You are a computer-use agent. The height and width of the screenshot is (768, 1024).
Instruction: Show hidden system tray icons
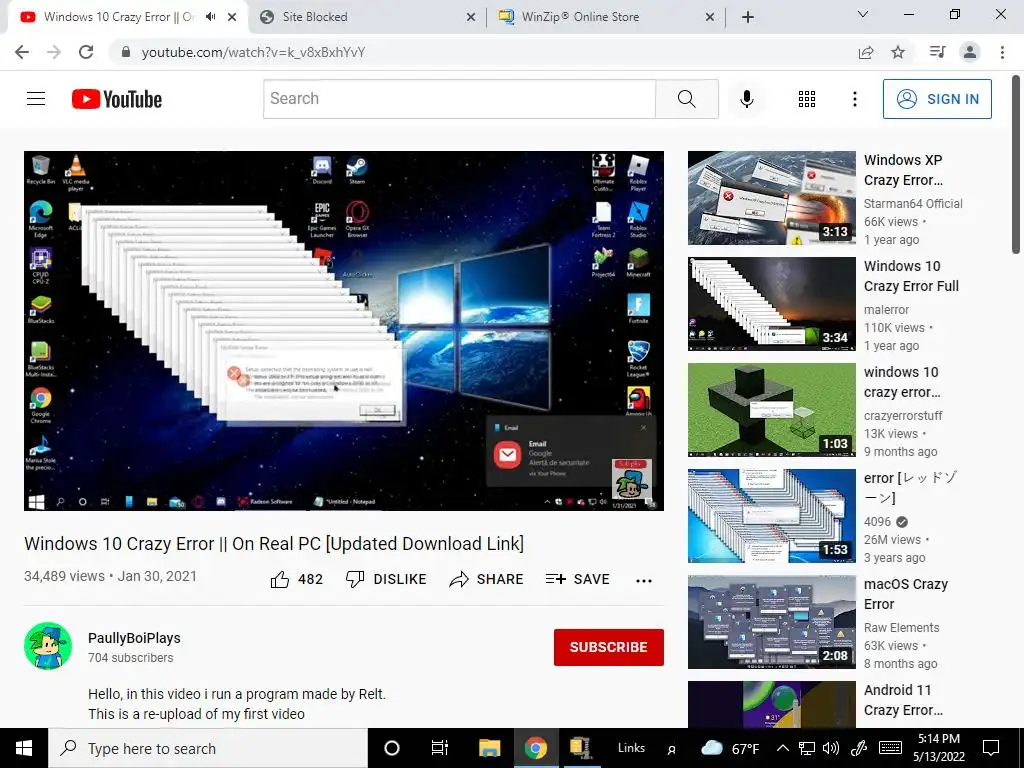pyautogui.click(x=782, y=748)
